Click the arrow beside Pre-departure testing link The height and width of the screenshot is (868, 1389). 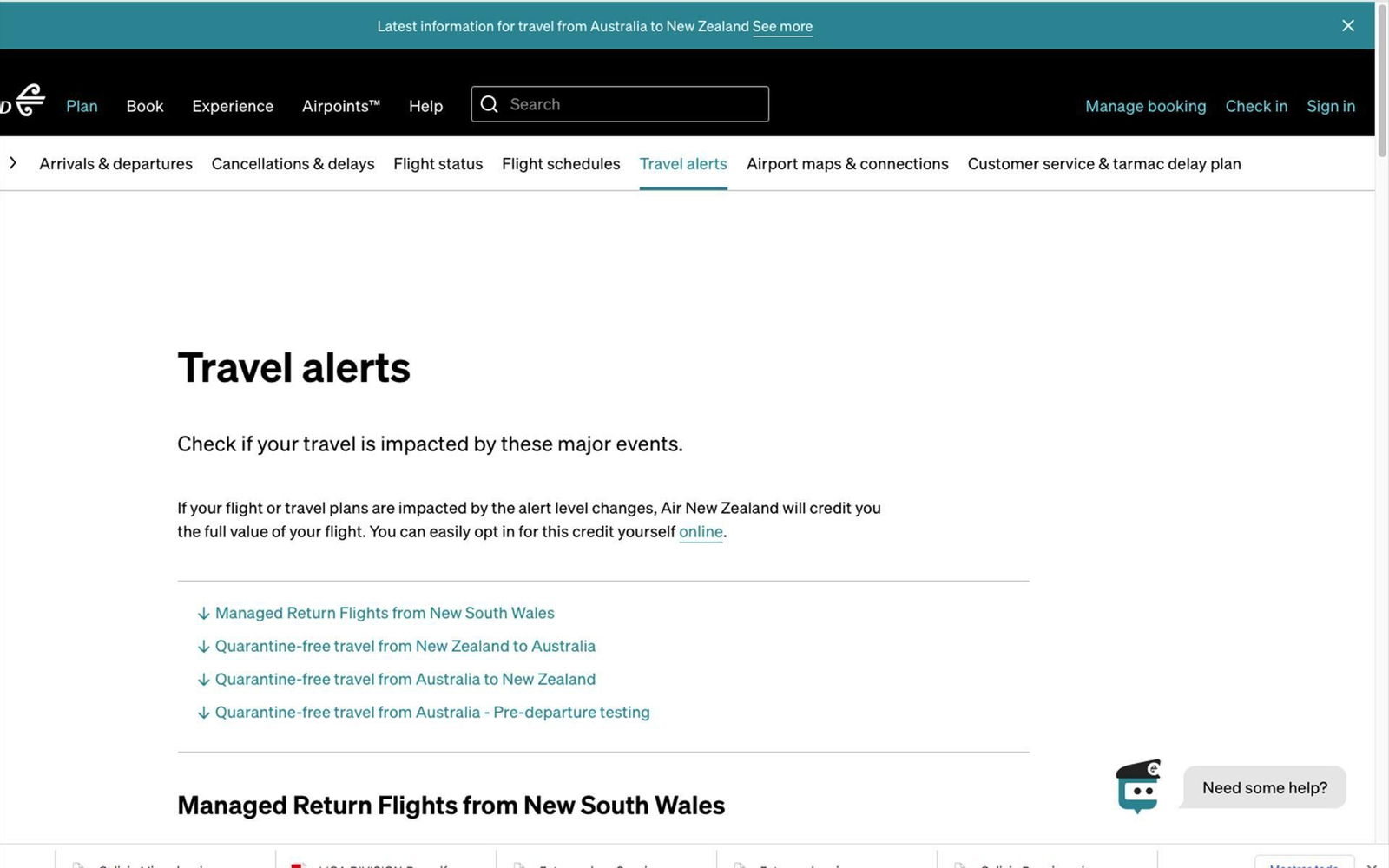[203, 712]
